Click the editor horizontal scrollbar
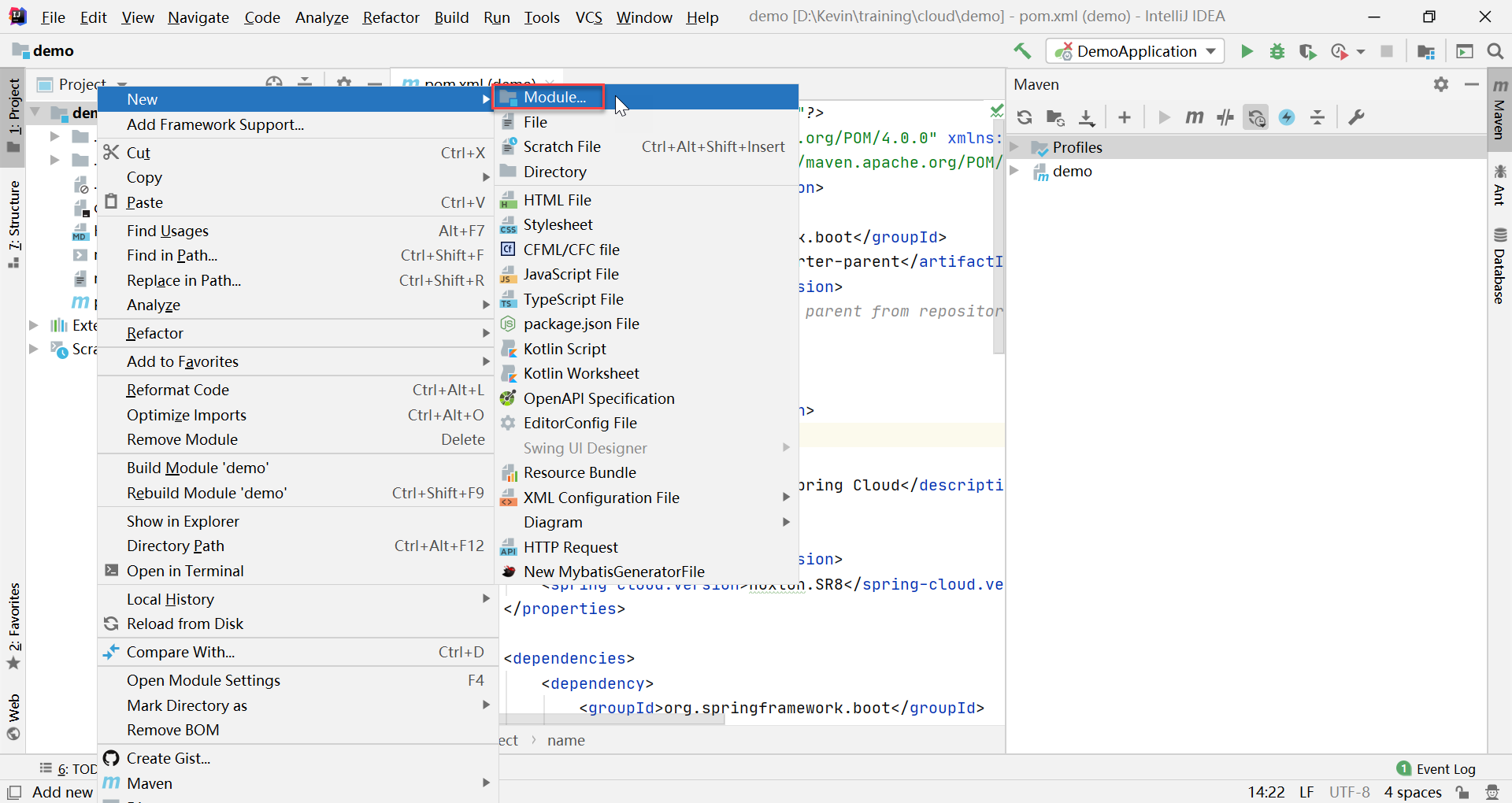Screen dimensions: 1512x803 tap(611, 720)
